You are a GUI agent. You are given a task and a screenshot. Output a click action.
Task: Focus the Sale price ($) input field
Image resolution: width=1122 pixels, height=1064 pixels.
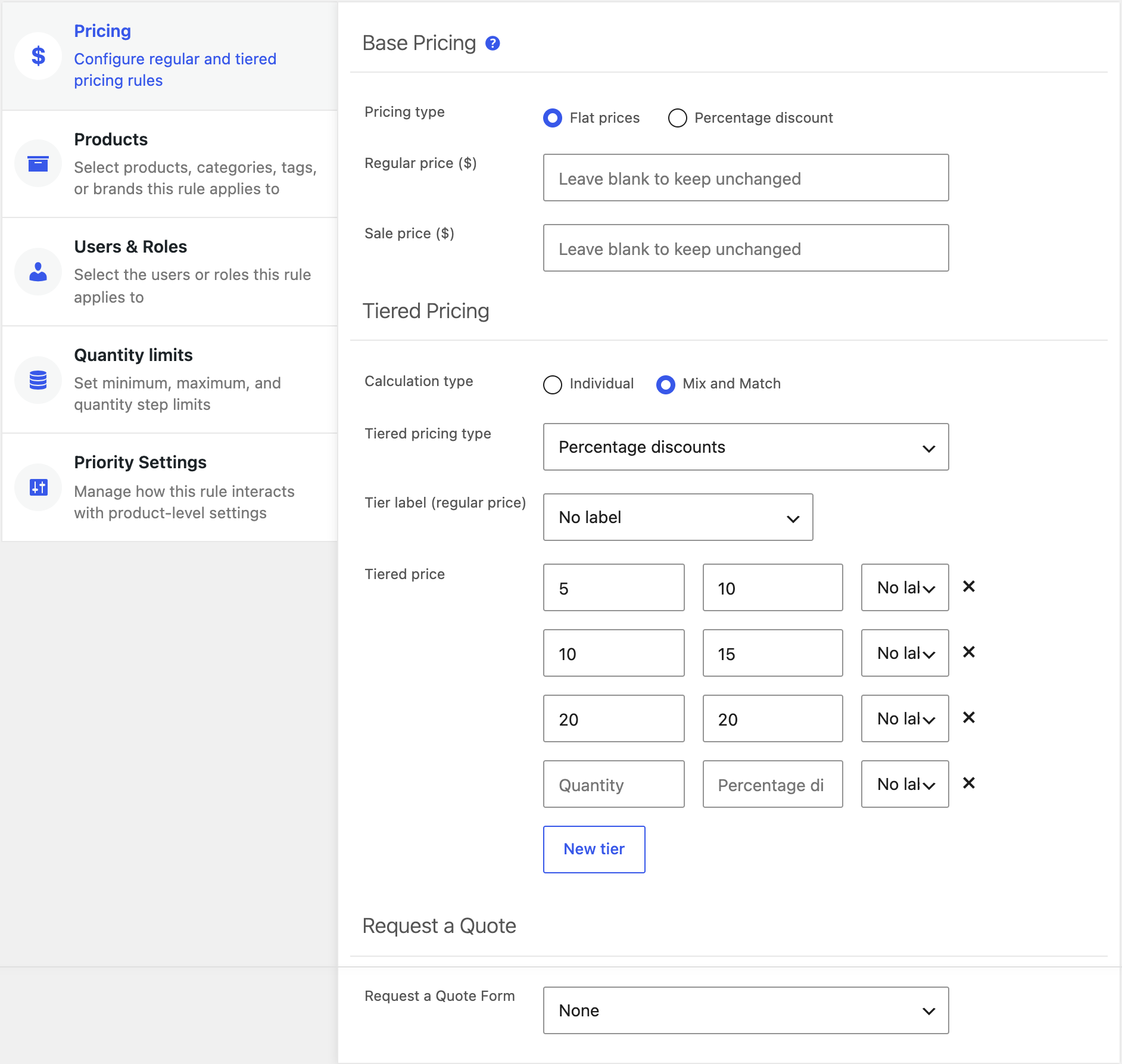pyautogui.click(x=746, y=248)
